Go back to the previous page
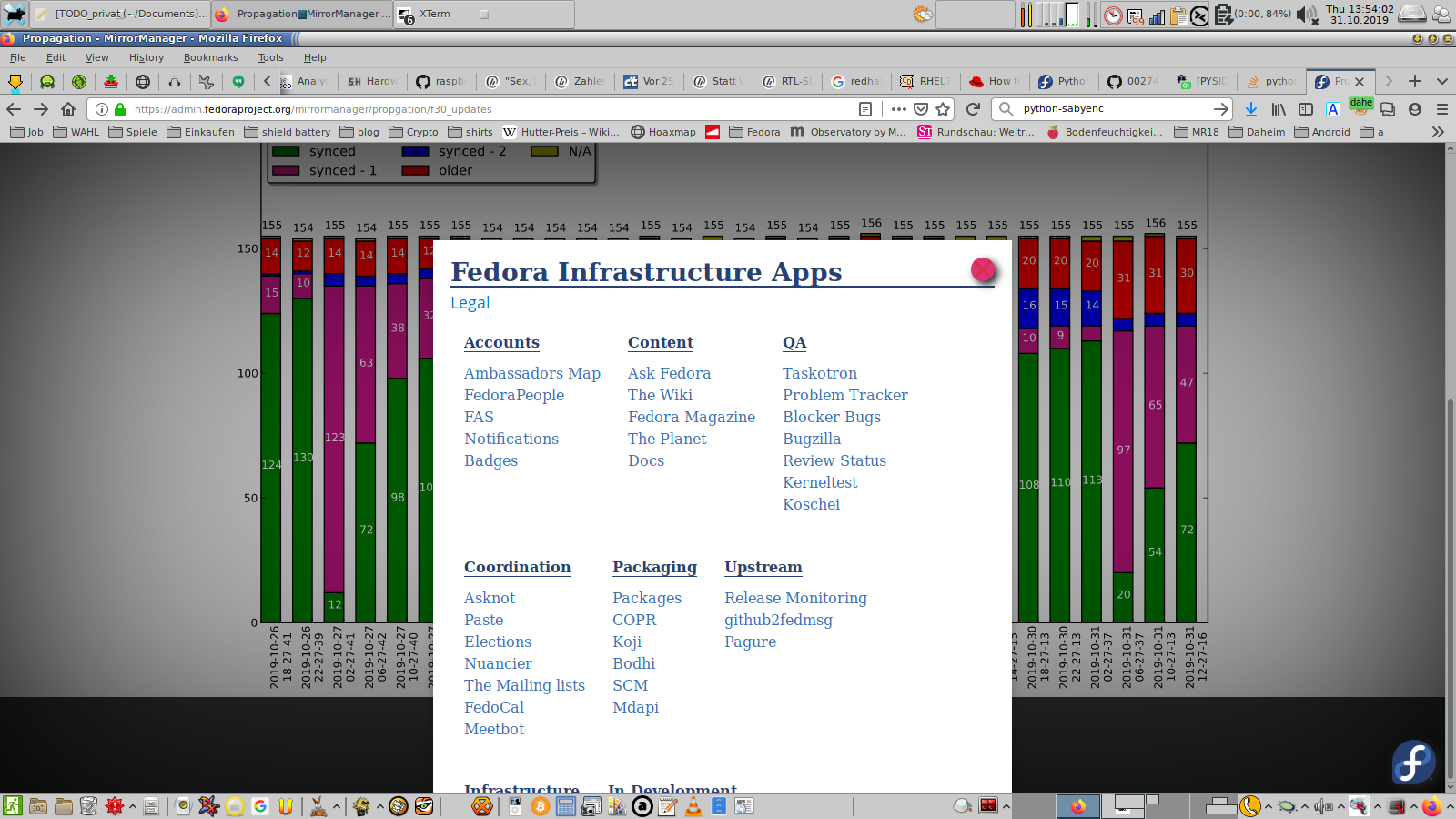The image size is (1456, 819). coord(14,109)
